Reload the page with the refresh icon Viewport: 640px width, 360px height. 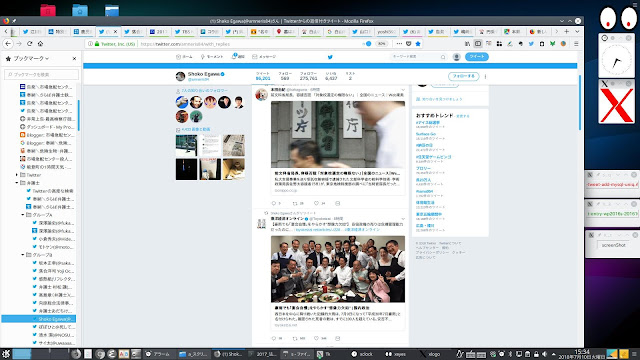tap(29, 44)
